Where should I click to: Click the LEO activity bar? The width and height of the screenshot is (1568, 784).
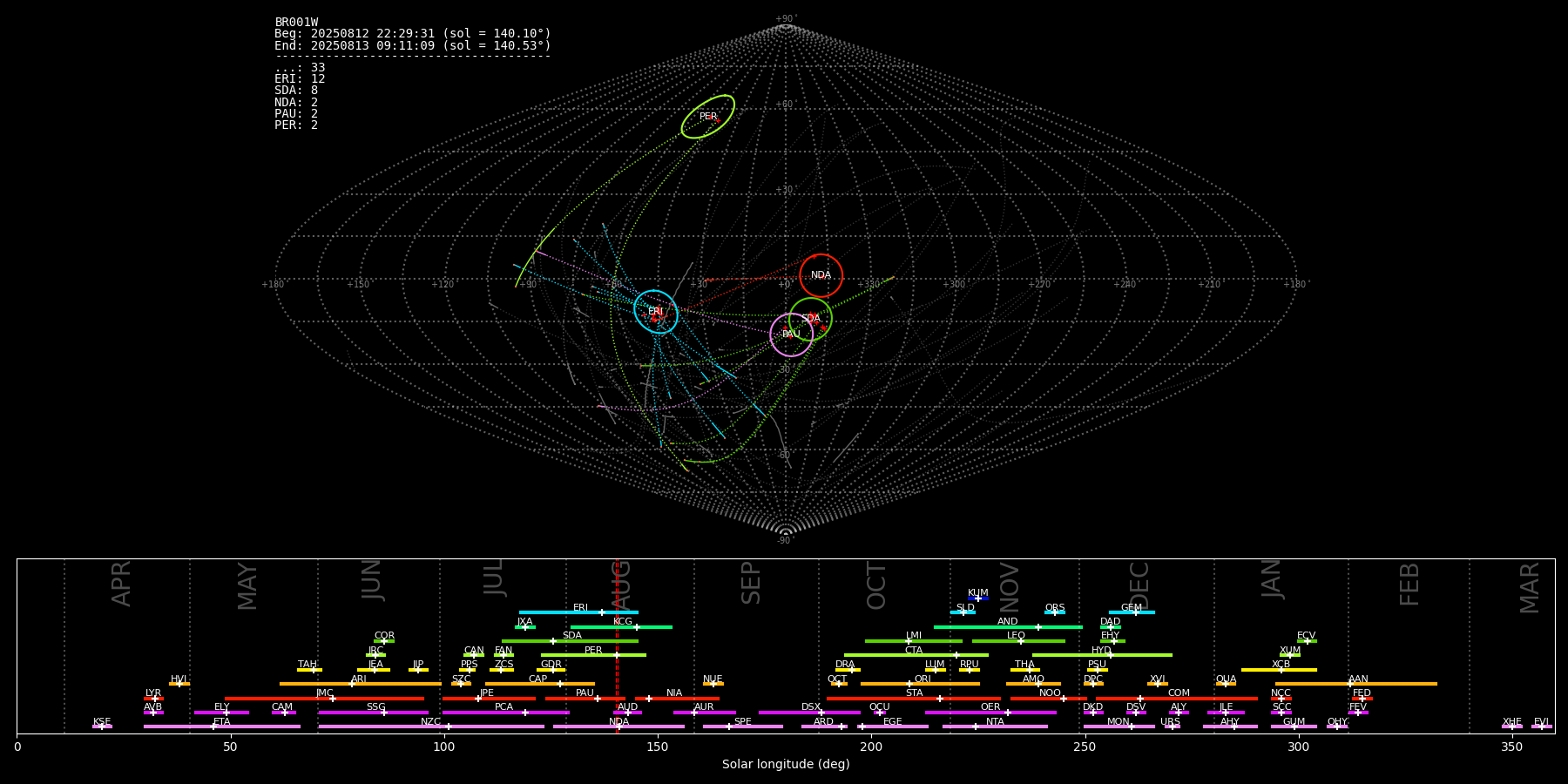click(1018, 641)
